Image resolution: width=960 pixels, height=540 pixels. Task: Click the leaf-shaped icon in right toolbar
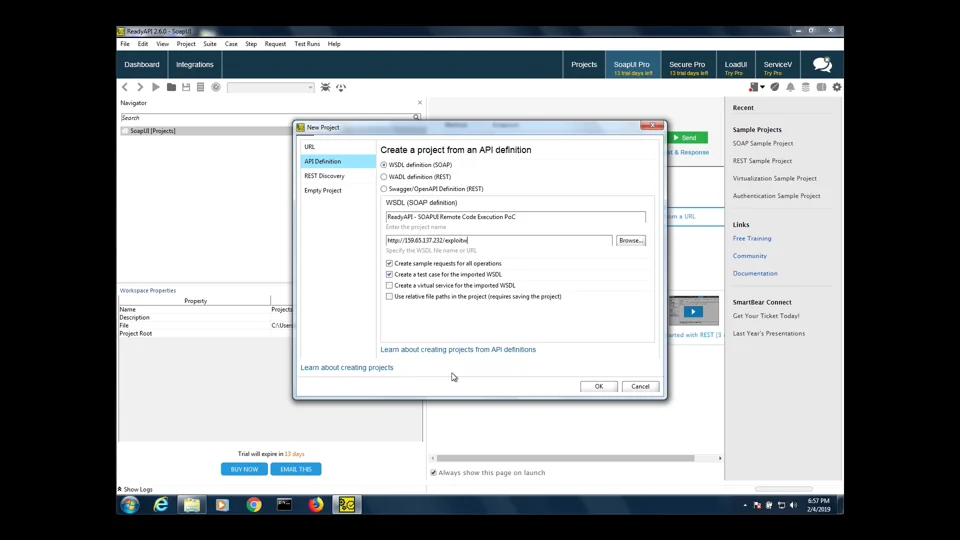pyautogui.click(x=775, y=88)
